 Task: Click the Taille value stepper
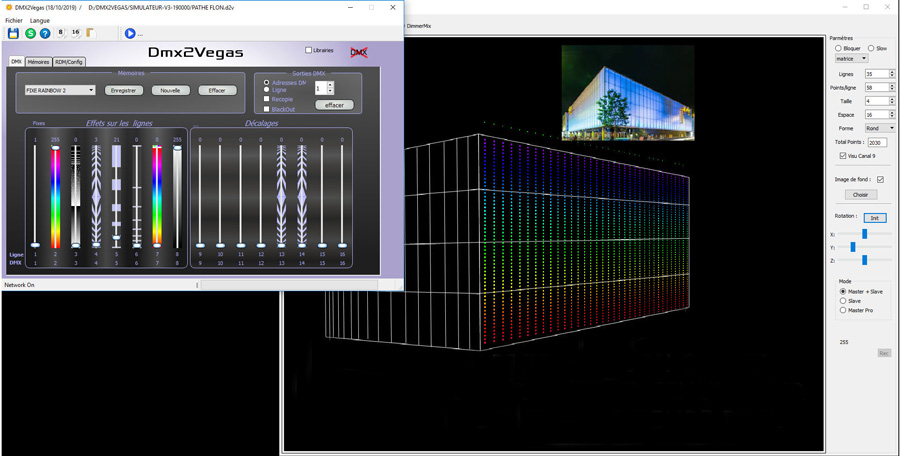892,101
